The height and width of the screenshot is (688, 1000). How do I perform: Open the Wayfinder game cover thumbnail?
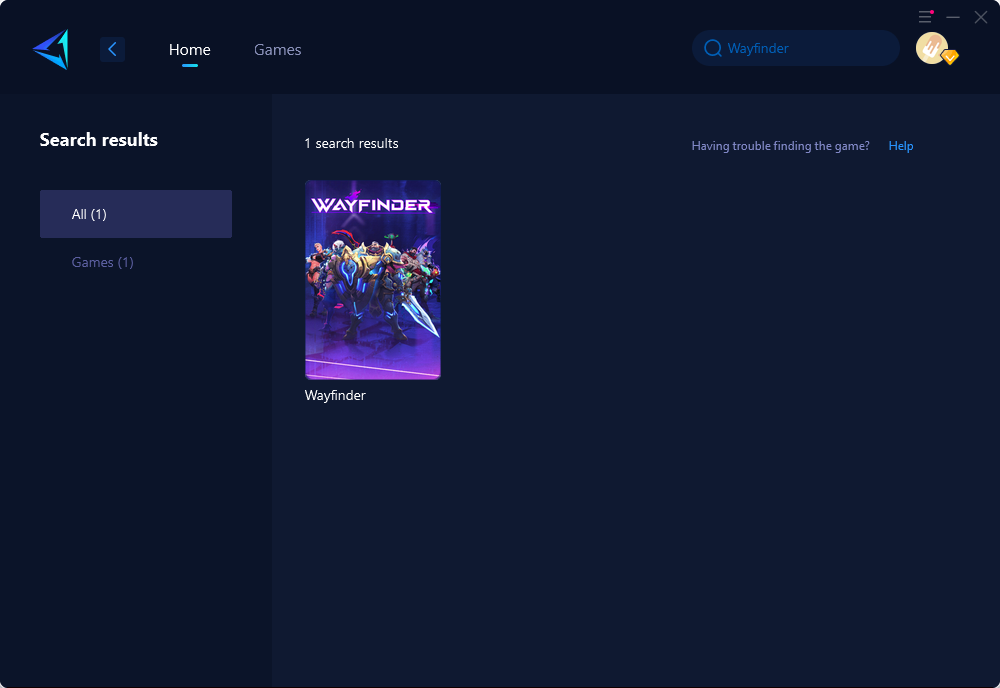pos(372,280)
